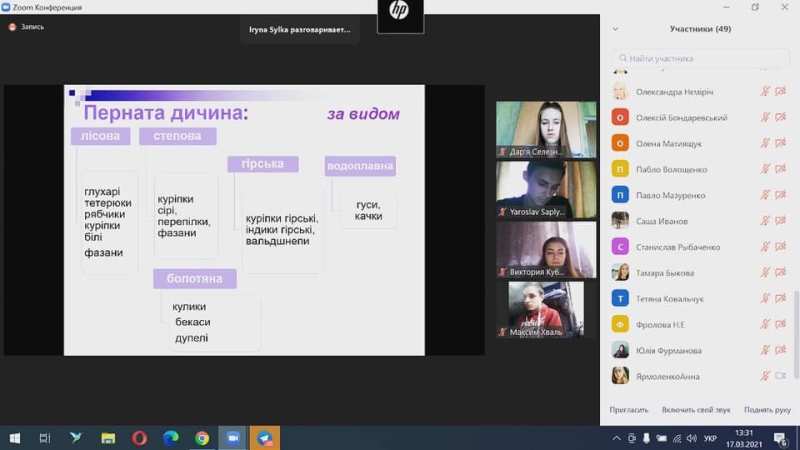This screenshot has width=800, height=450.
Task: Click camera icon for ЯрмоленкоАнна
Action: point(780,376)
